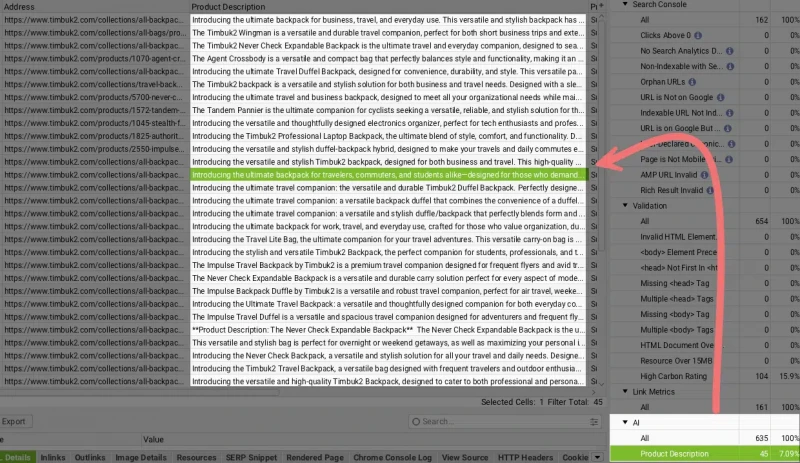
Task: Sort by Product Description column header
Action: point(388,7)
